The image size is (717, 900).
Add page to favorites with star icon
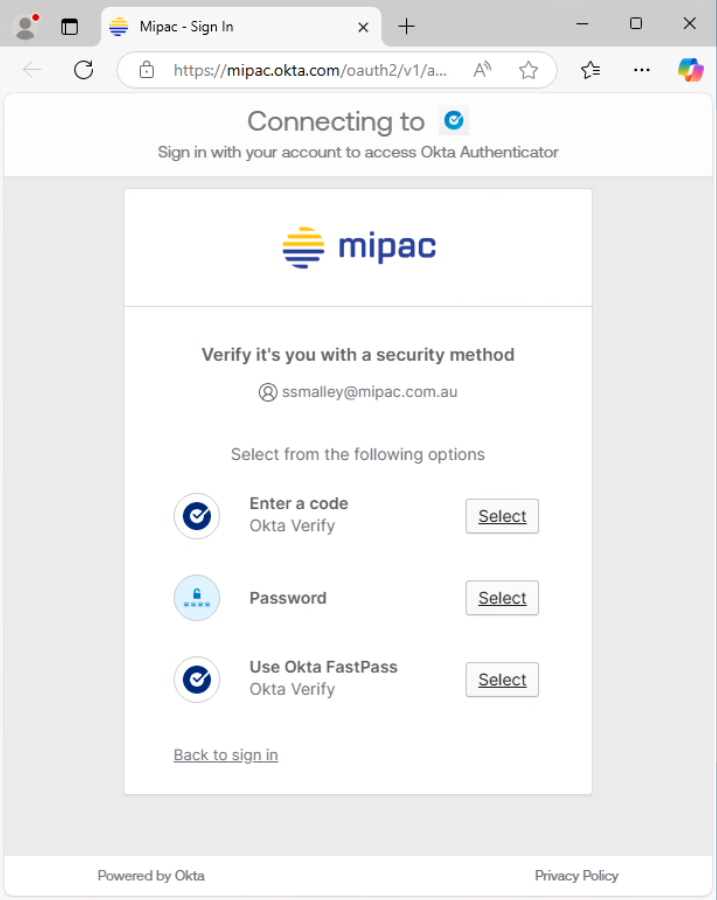pyautogui.click(x=528, y=70)
